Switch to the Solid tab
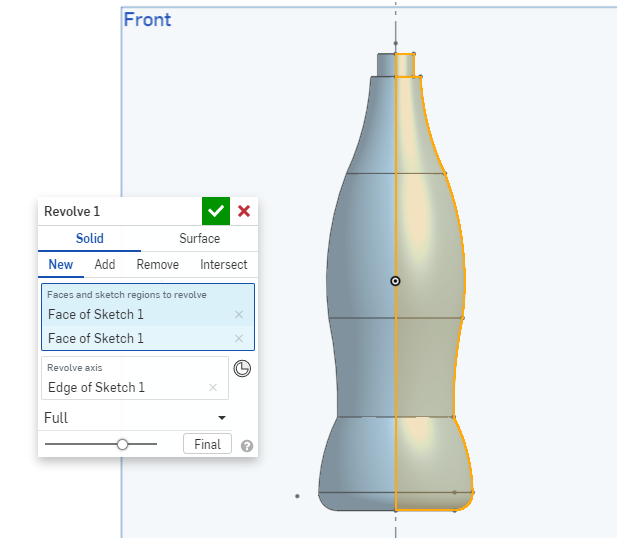 [x=90, y=238]
